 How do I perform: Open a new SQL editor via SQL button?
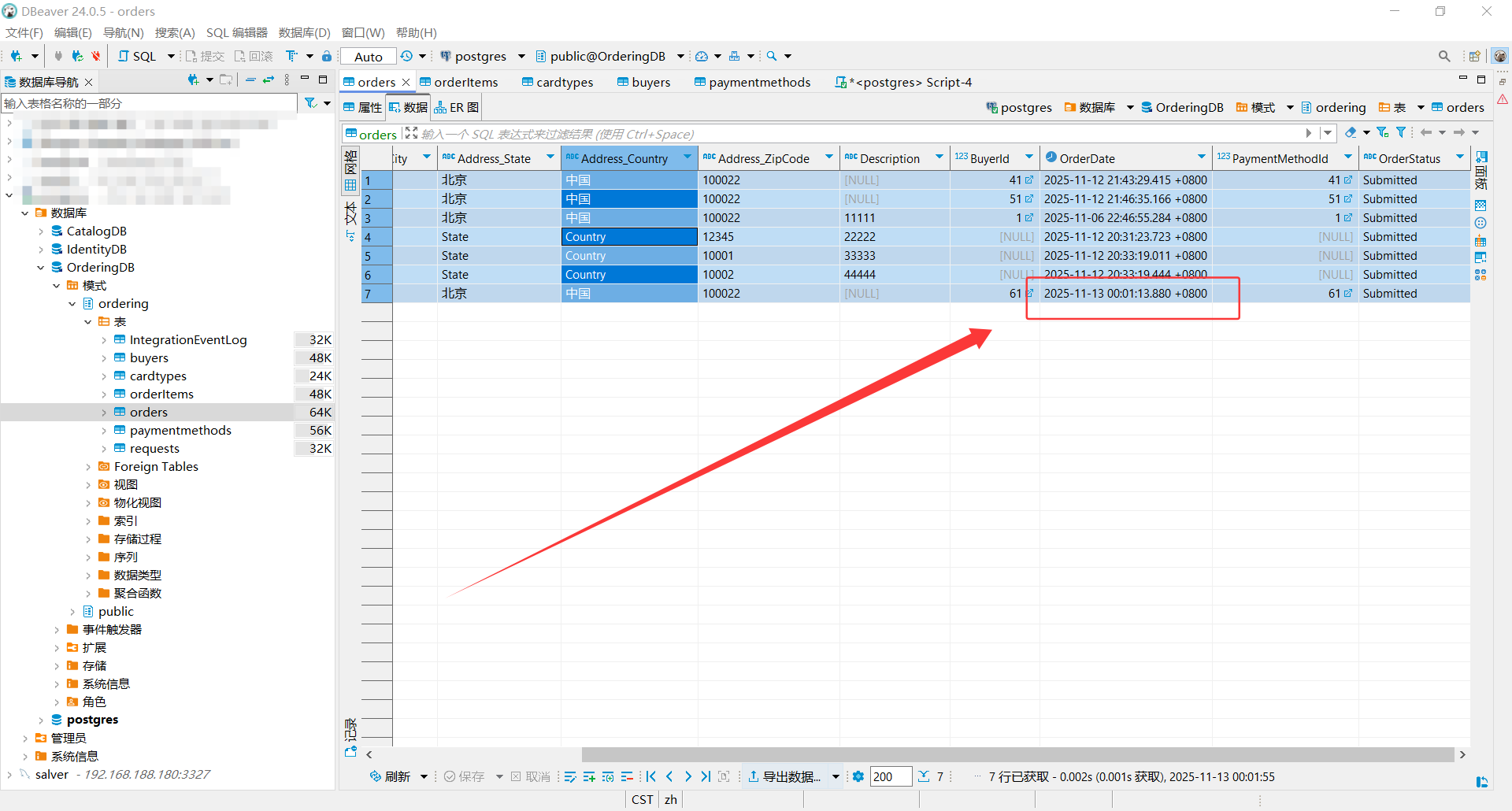137,56
